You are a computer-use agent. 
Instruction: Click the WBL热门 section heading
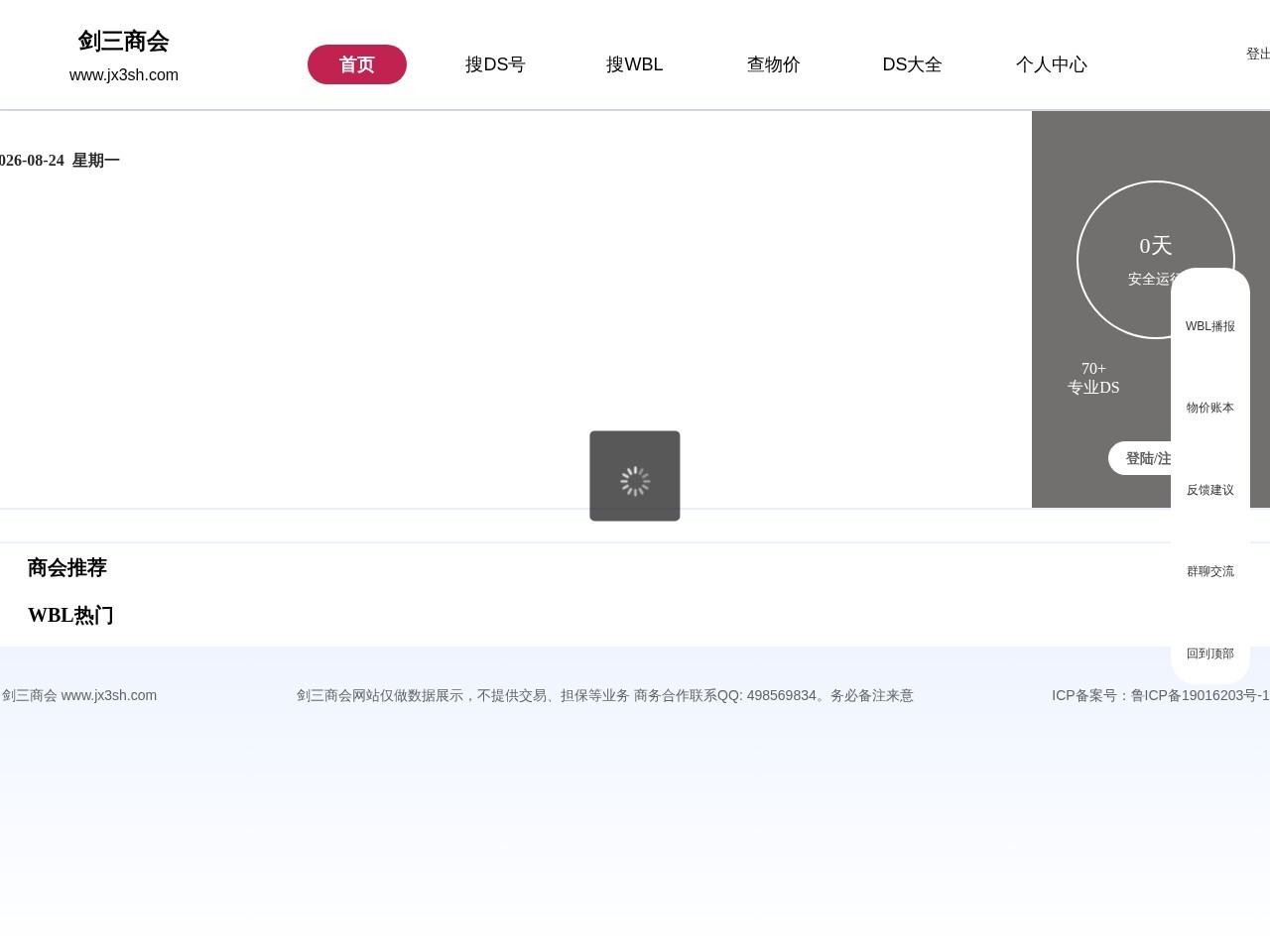pyautogui.click(x=70, y=615)
